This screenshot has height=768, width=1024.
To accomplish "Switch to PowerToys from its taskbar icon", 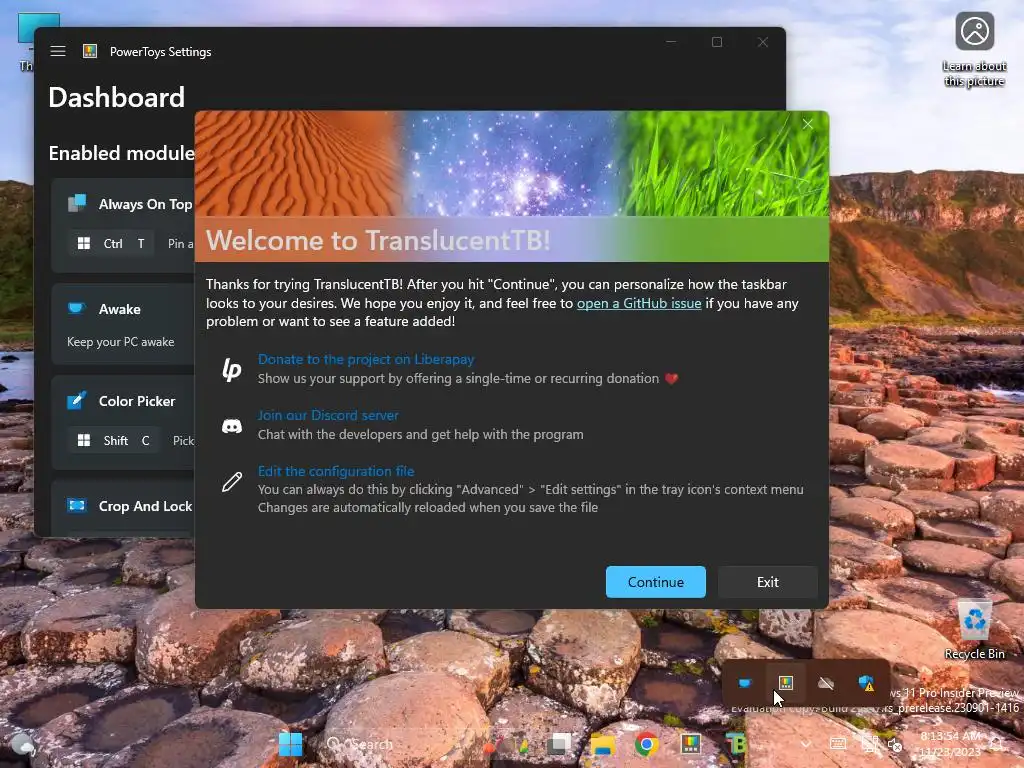I will click(691, 744).
